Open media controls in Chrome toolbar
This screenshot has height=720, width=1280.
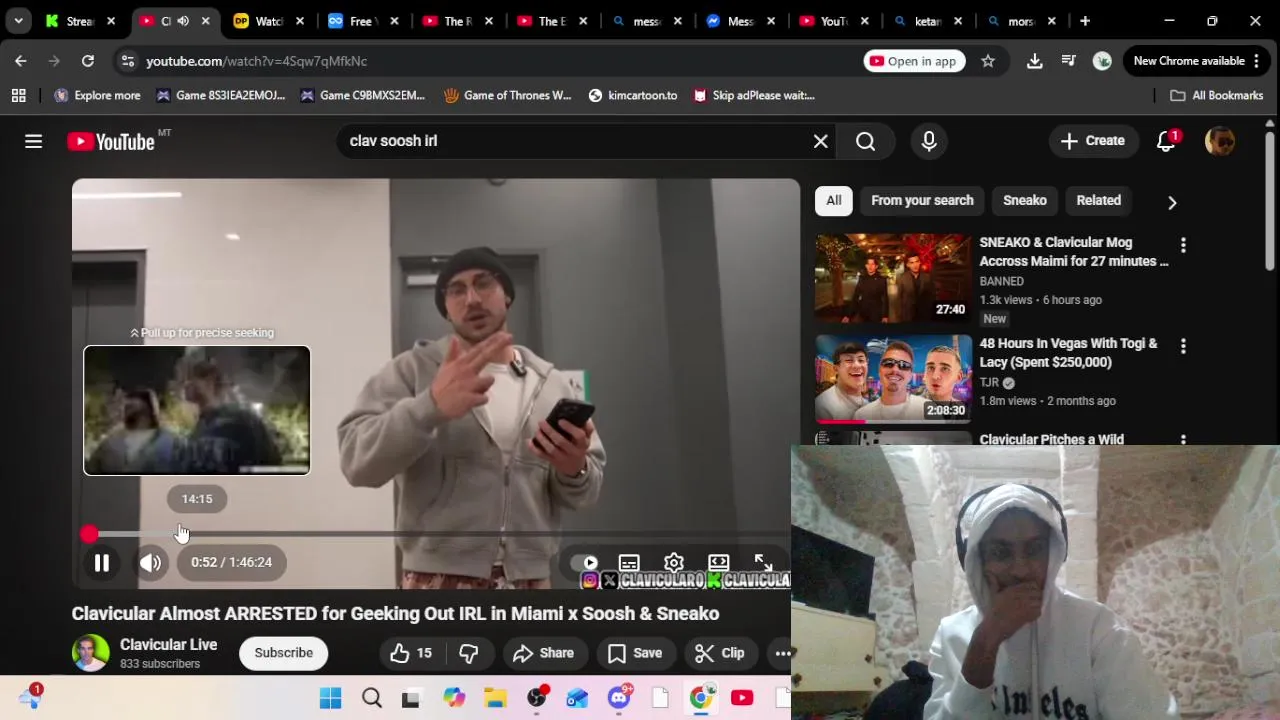(x=1069, y=61)
